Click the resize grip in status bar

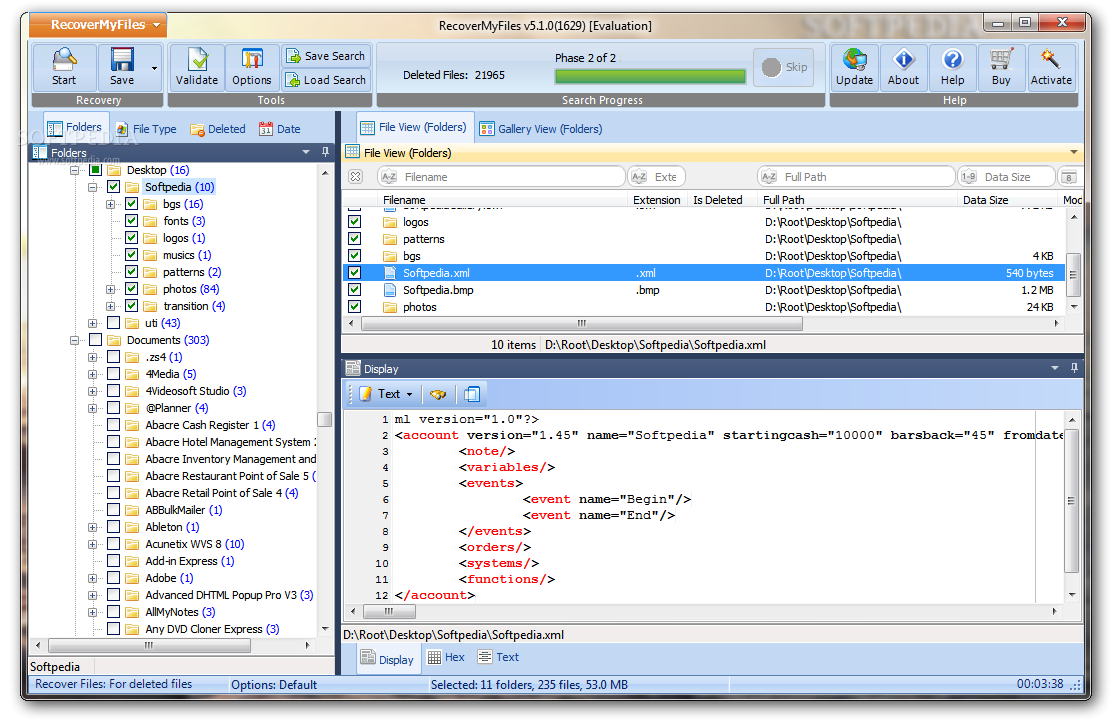click(x=1075, y=685)
